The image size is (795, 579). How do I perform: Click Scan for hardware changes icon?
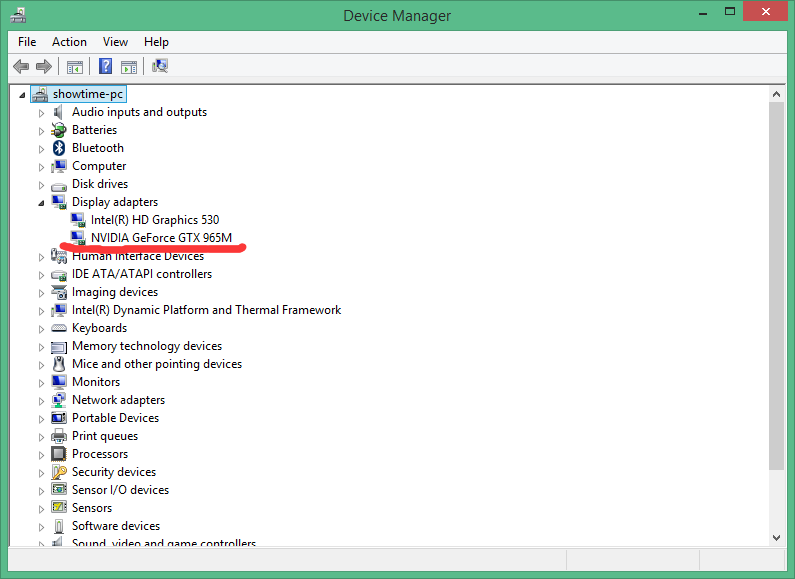tap(160, 66)
